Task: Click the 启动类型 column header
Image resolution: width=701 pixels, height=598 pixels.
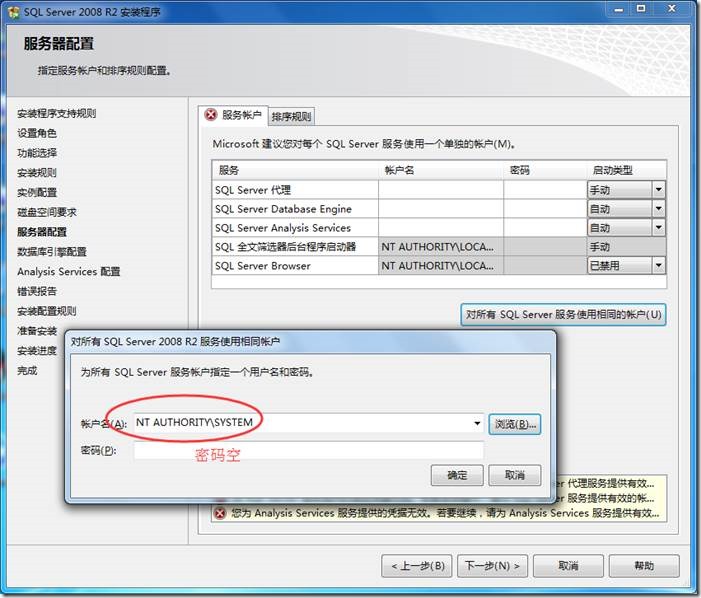Action: coord(626,170)
